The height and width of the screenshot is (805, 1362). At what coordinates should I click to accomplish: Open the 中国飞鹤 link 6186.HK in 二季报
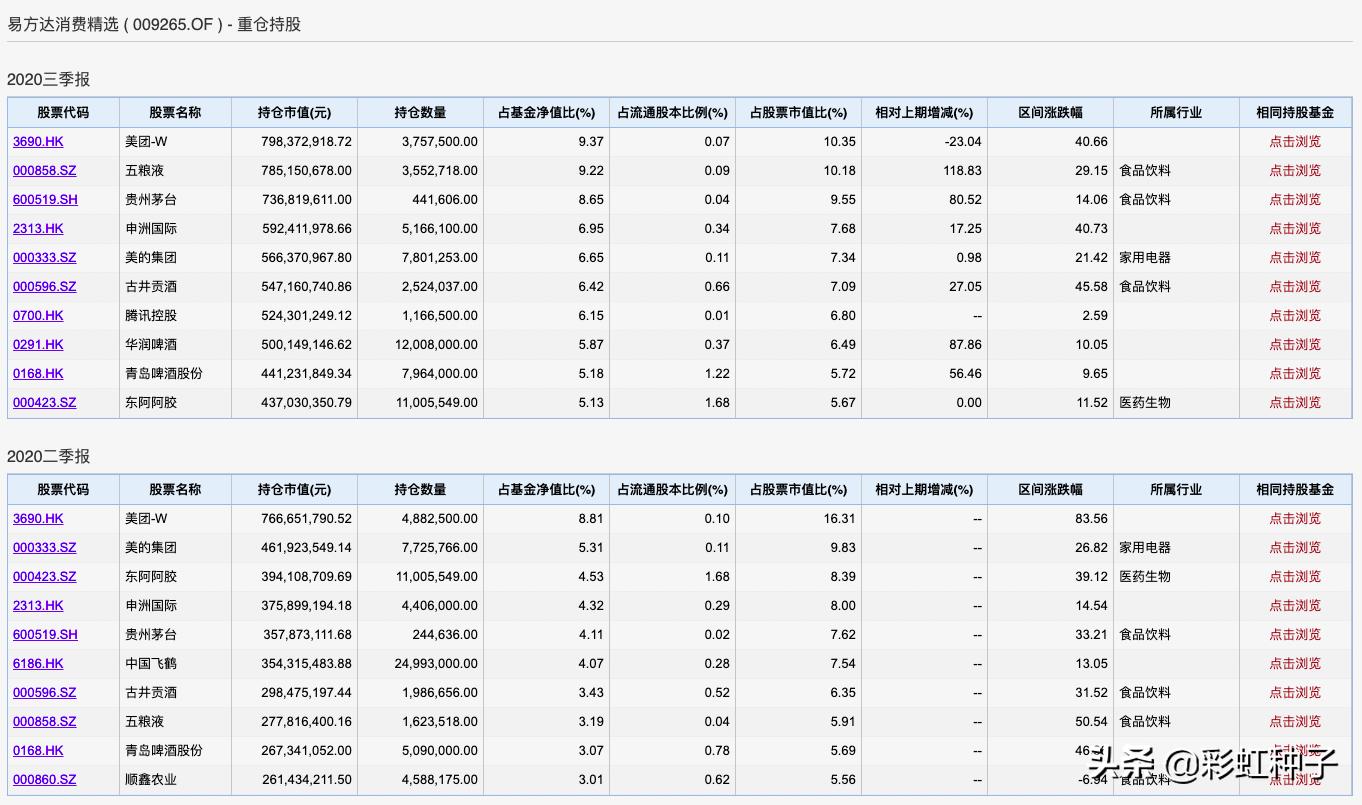tap(36, 663)
